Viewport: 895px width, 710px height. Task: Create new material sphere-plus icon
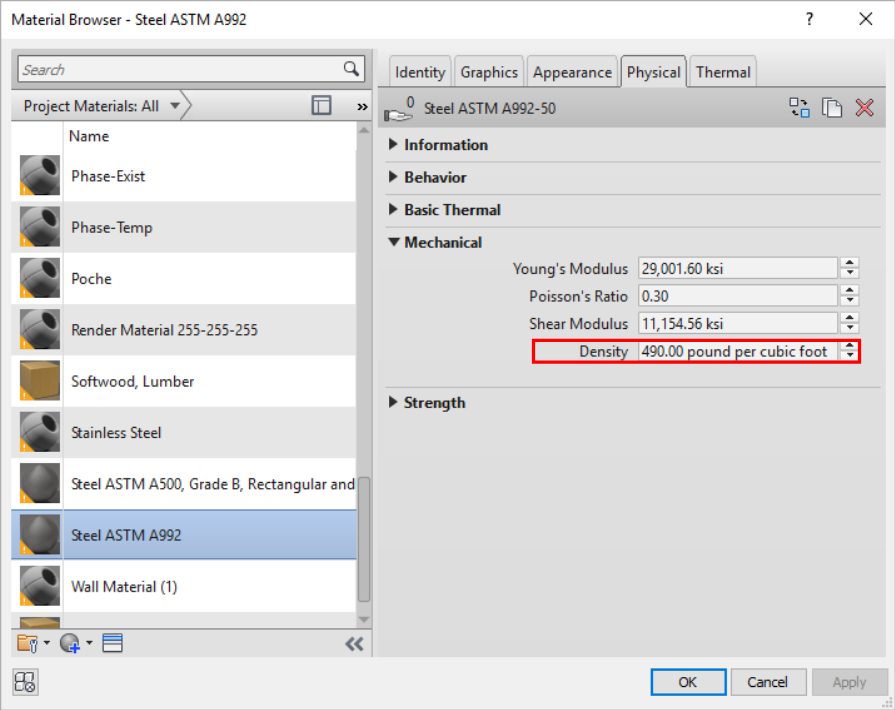pyautogui.click(x=70, y=643)
